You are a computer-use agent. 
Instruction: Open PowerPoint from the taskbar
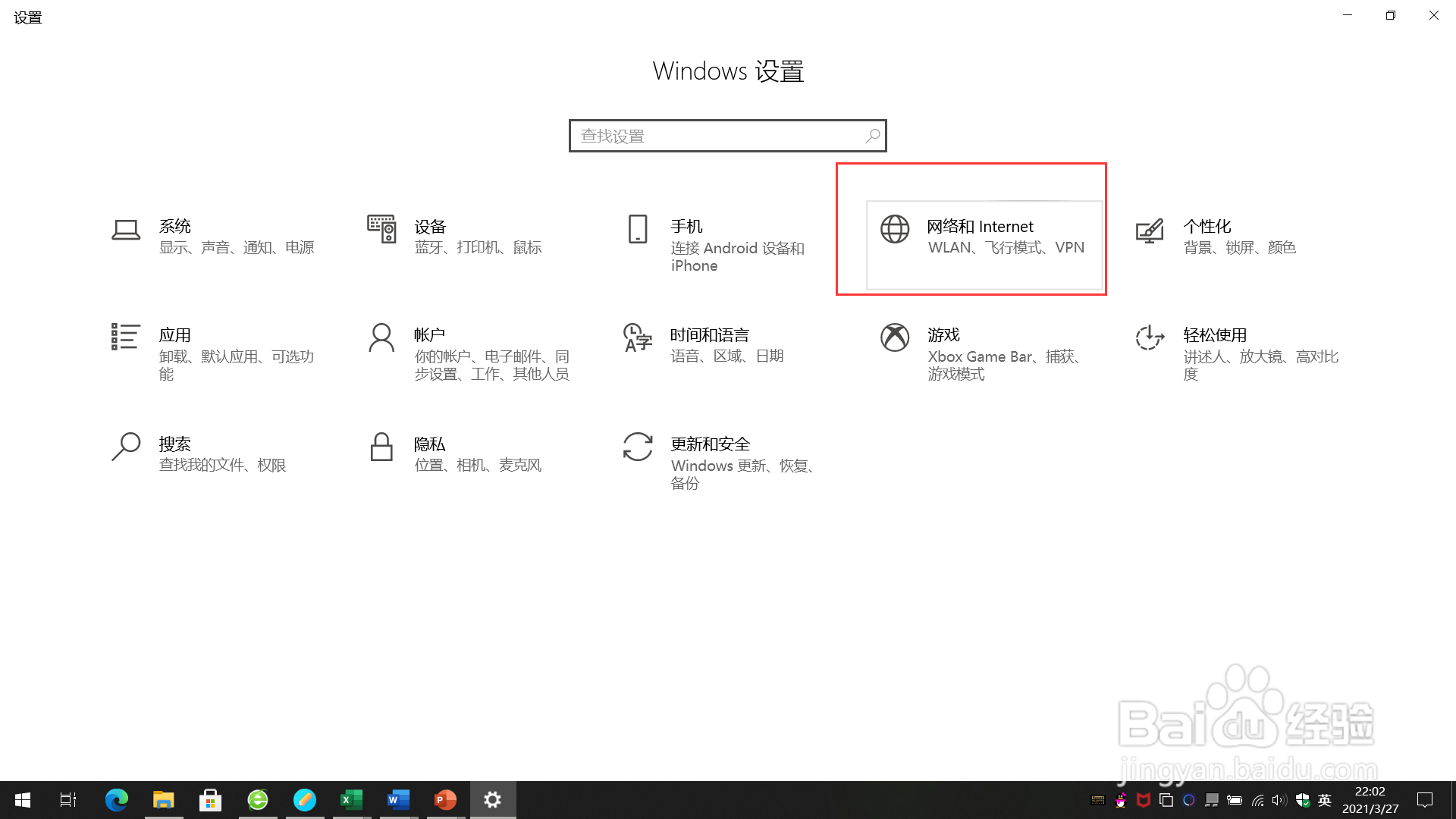pyautogui.click(x=445, y=800)
